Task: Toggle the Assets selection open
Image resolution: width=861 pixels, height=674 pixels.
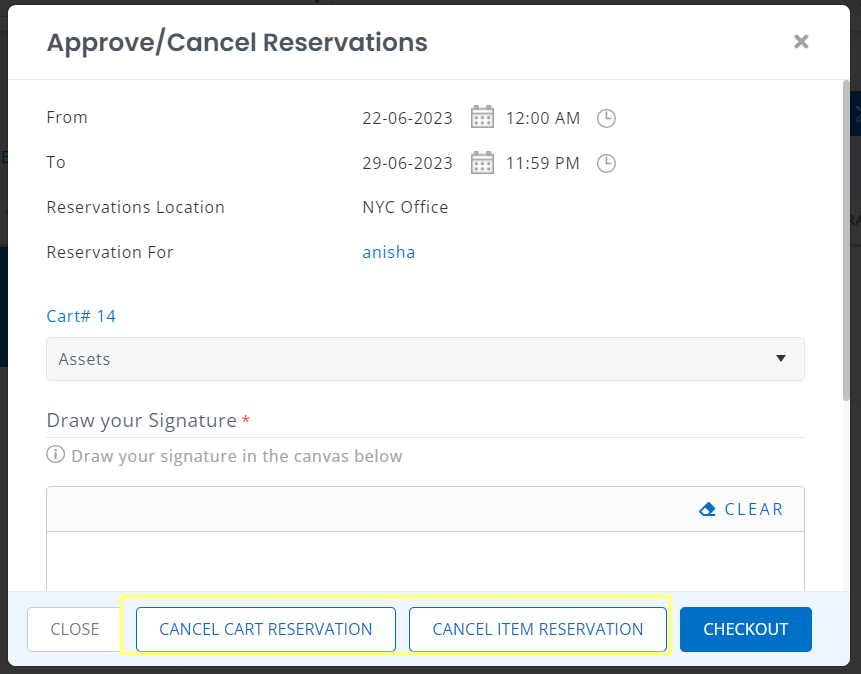Action: pyautogui.click(x=425, y=358)
